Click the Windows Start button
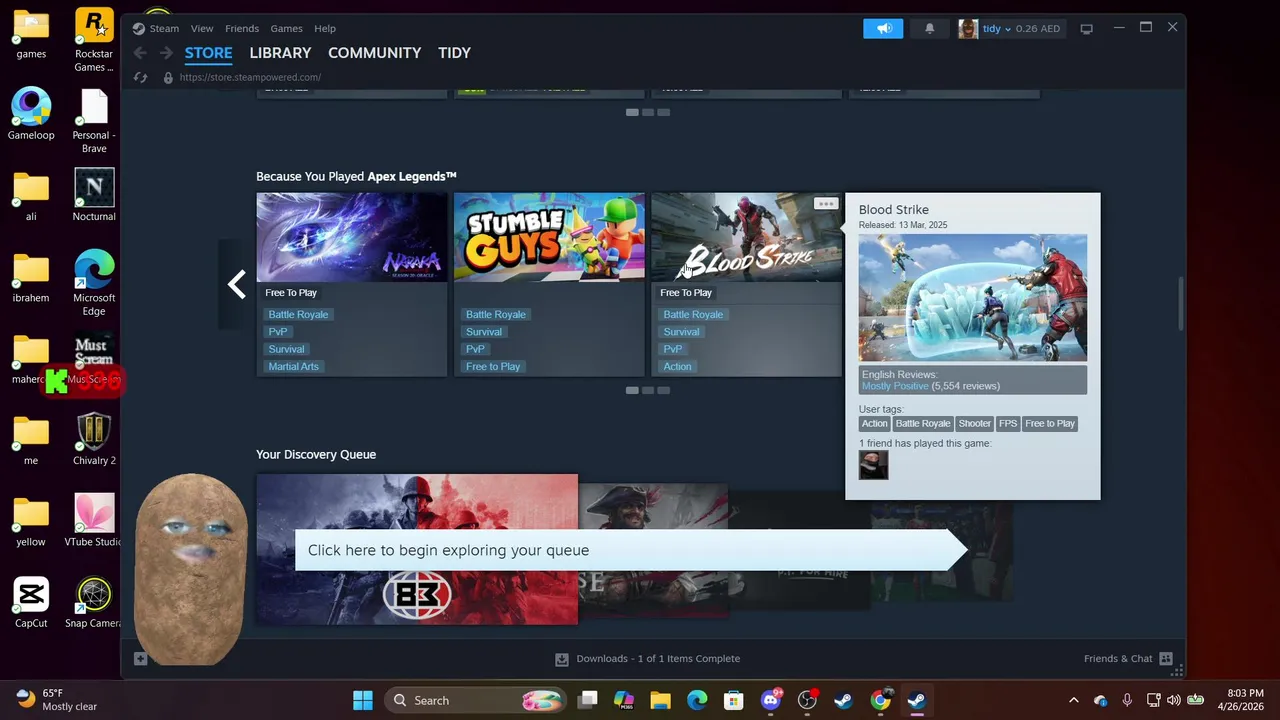 [x=363, y=700]
